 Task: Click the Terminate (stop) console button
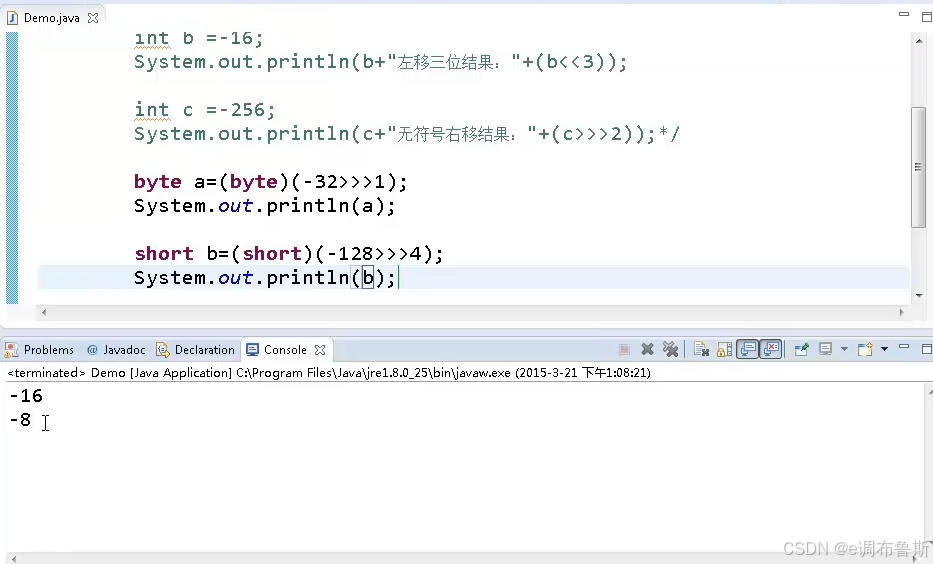click(624, 350)
